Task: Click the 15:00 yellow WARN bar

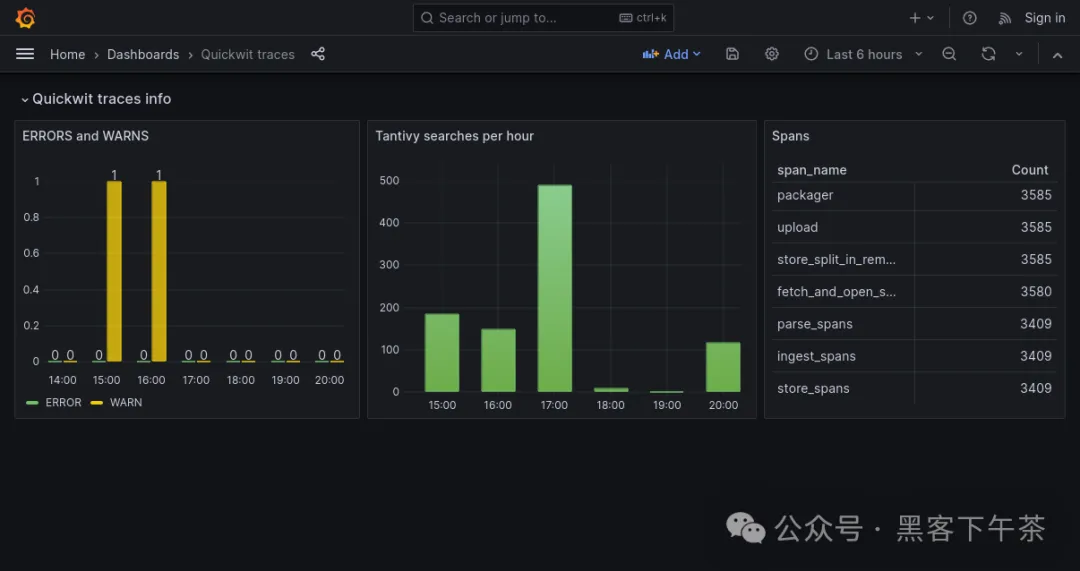Action: click(x=114, y=271)
